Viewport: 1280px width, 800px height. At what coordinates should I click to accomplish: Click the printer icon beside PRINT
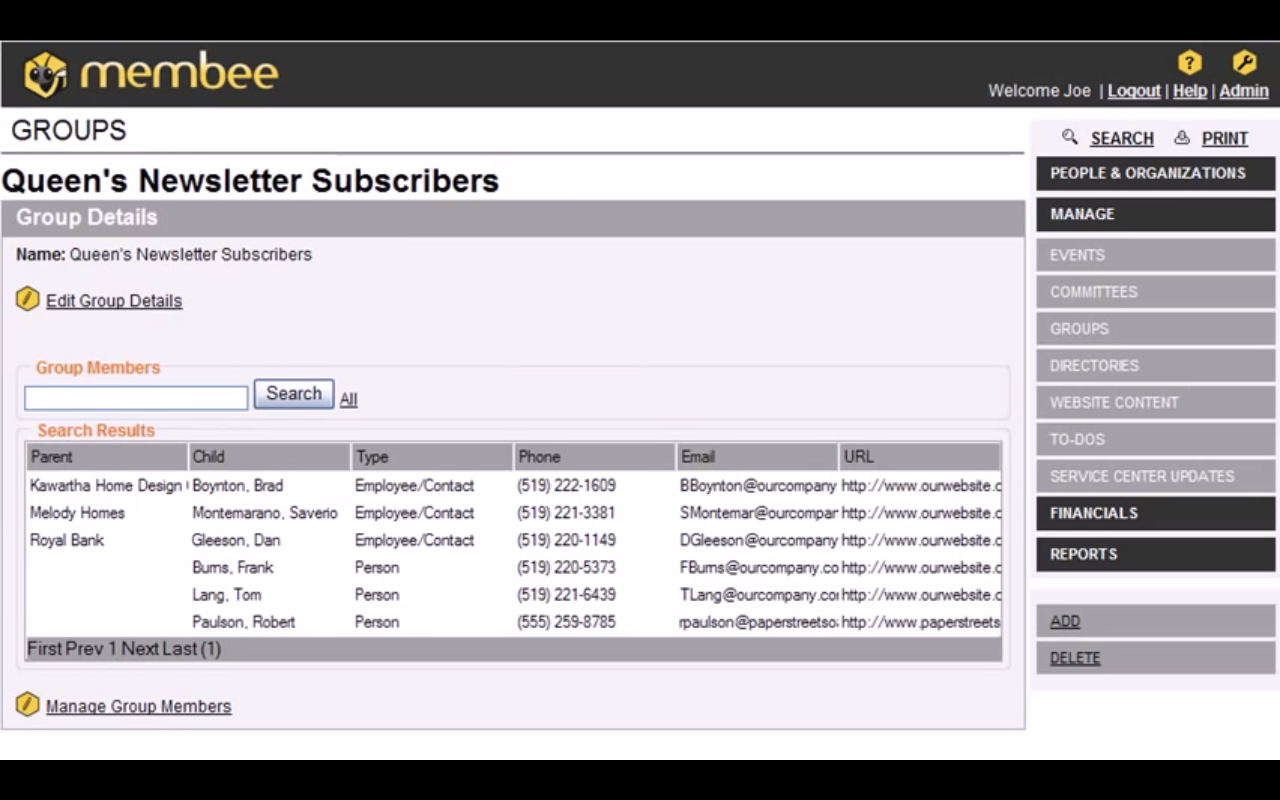click(1182, 137)
